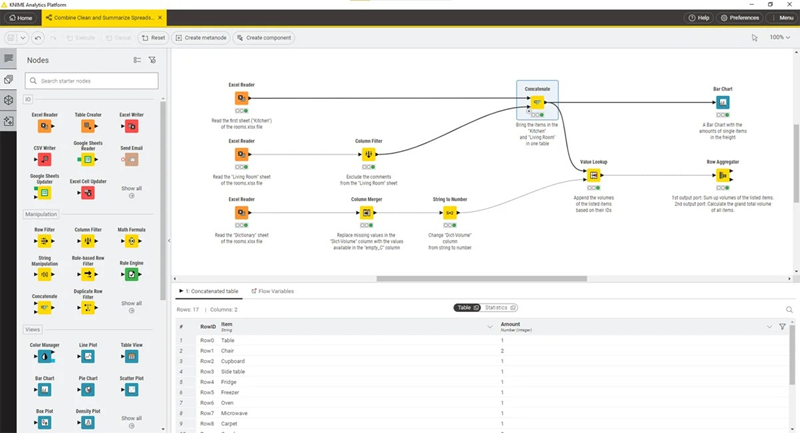Toggle output view to Statistics

(501, 307)
